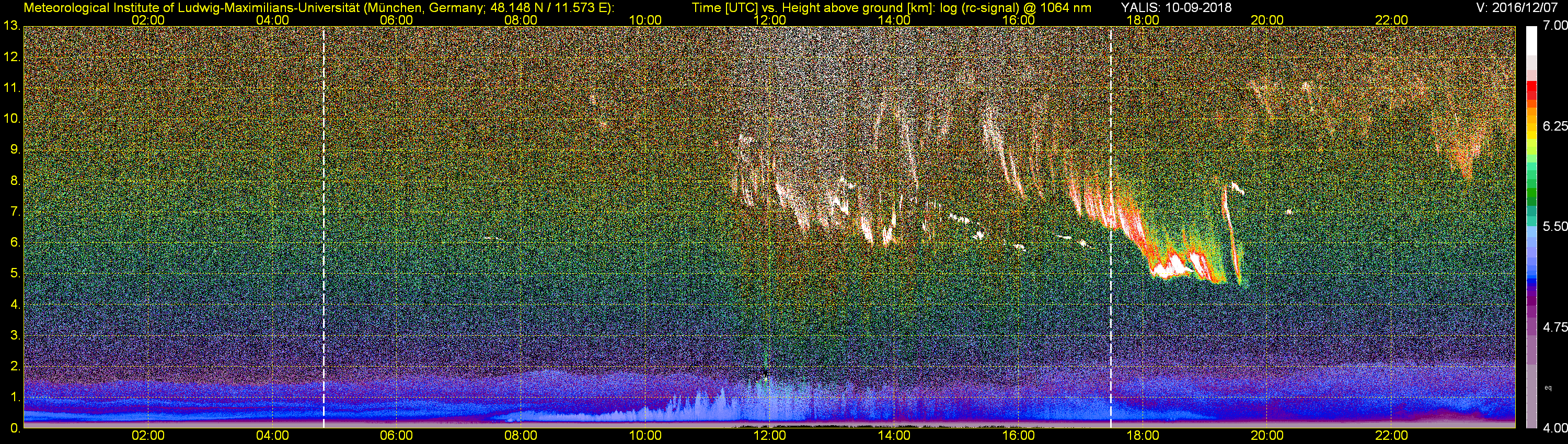Click the 4 km height axis label
The image size is (1568, 444).
tap(15, 304)
